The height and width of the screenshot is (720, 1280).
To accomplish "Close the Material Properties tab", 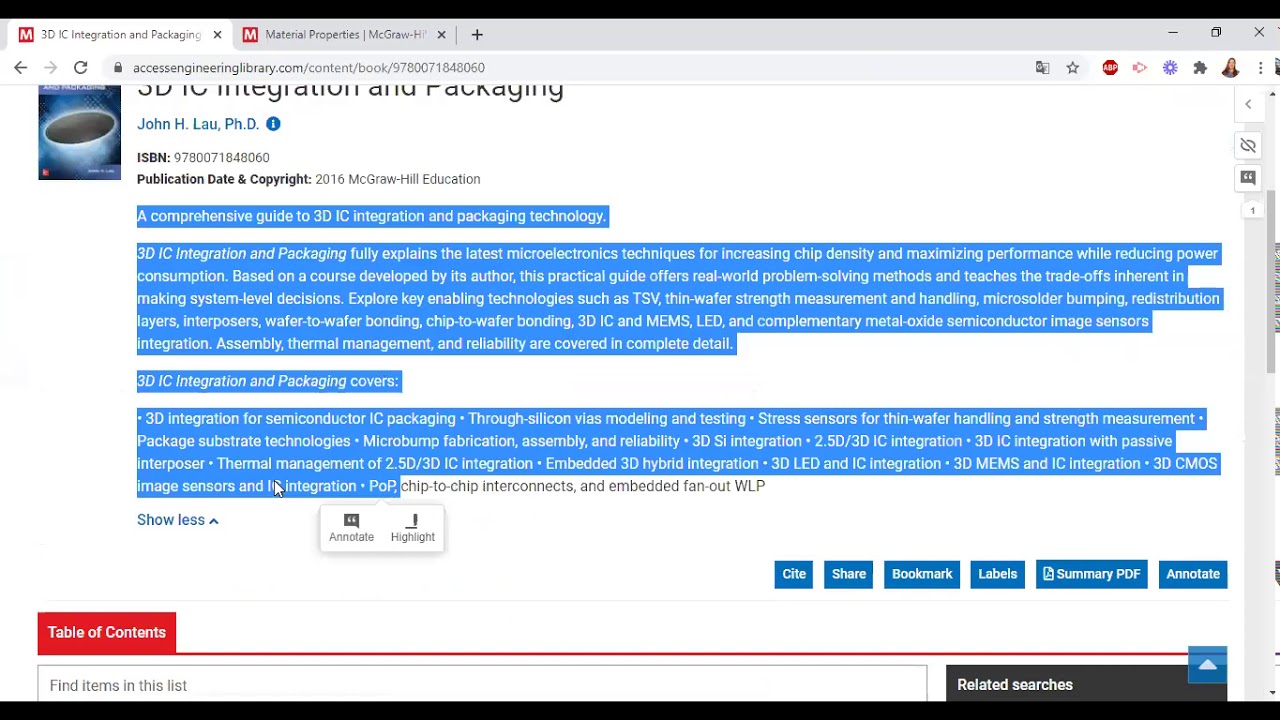I will pos(441,35).
